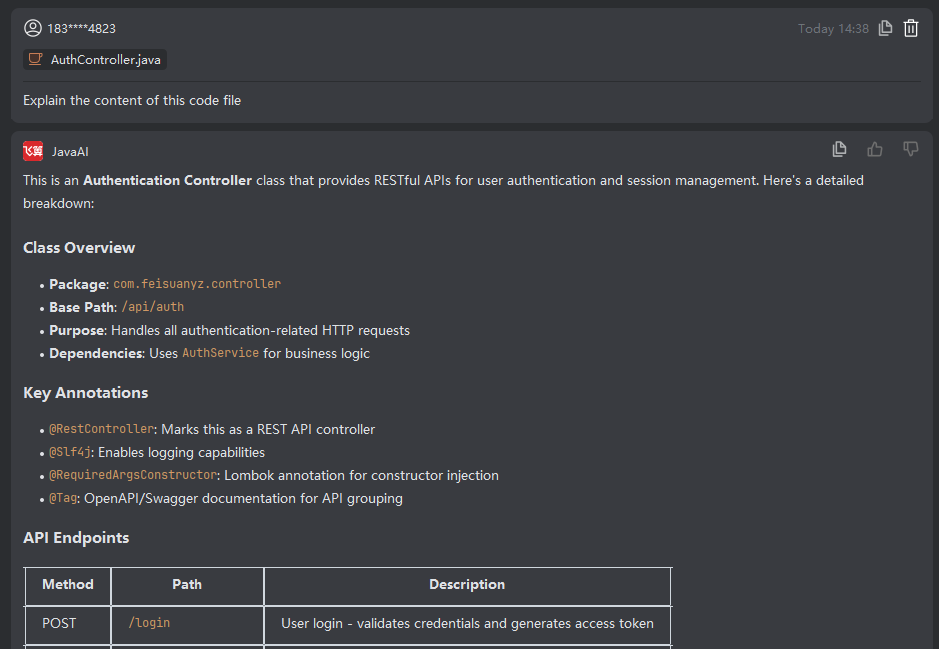Viewport: 939px width, 649px height.
Task: Click the API Endpoints heading
Action: click(x=76, y=538)
